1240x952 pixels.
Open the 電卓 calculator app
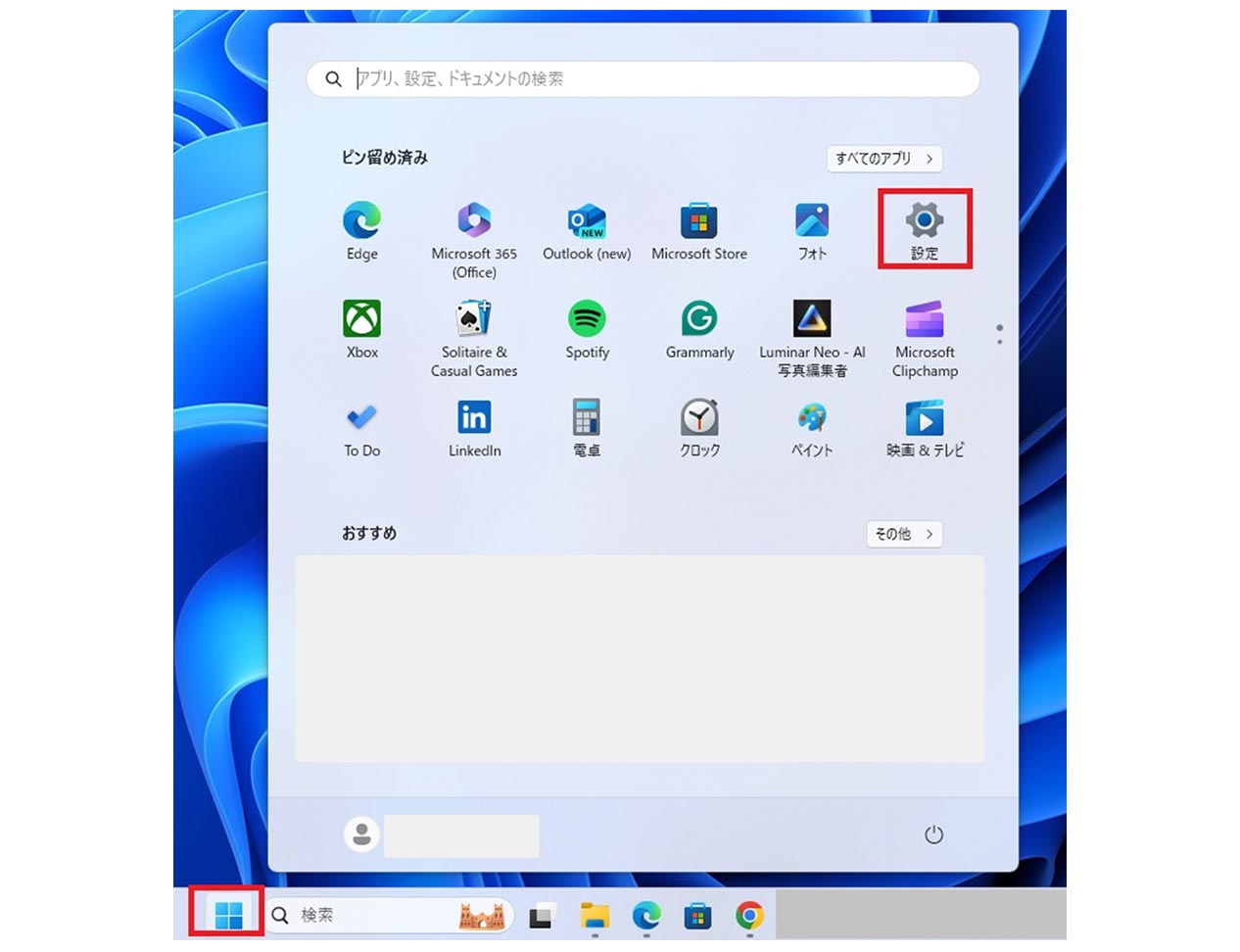coord(587,429)
